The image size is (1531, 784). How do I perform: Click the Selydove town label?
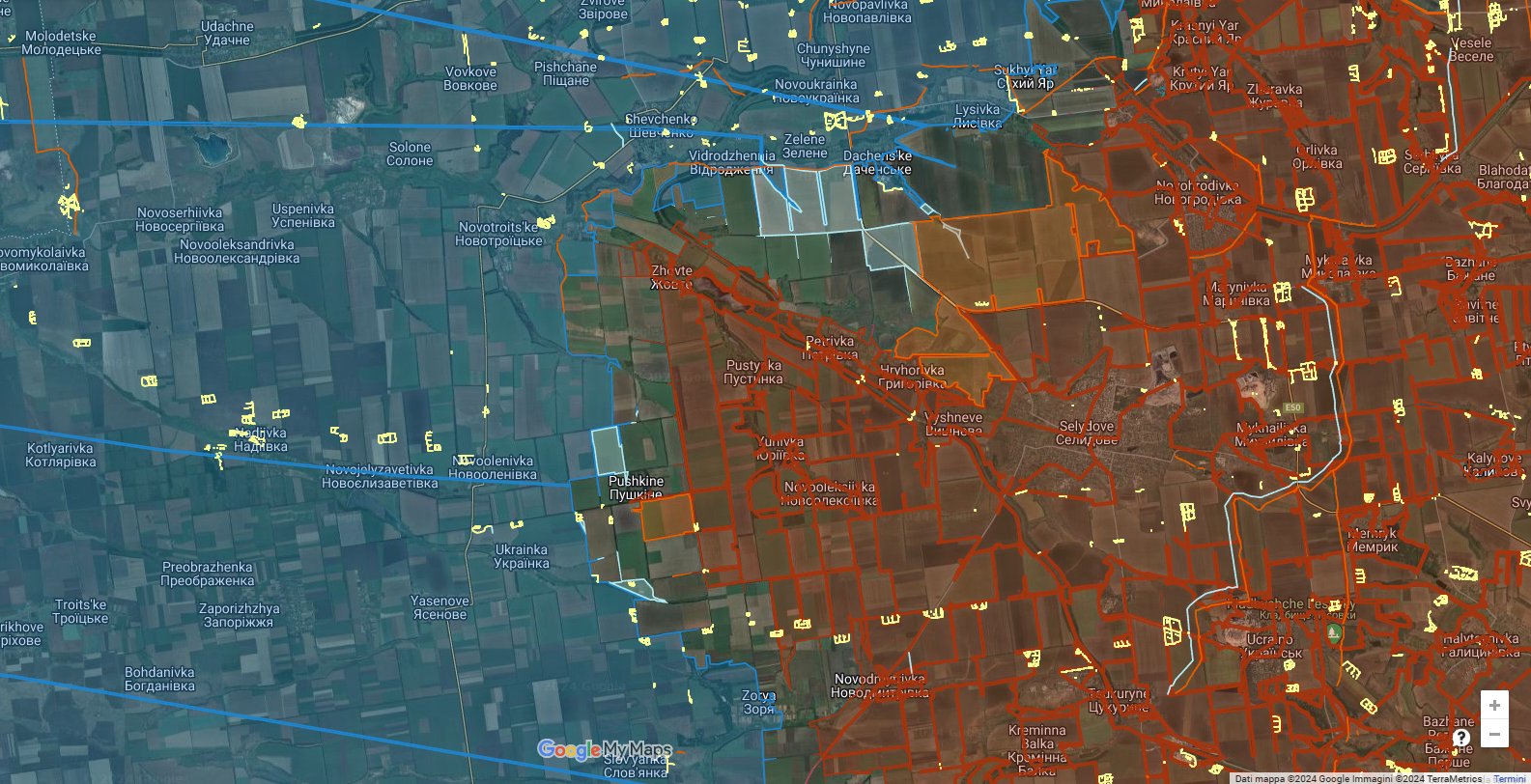click(1087, 433)
